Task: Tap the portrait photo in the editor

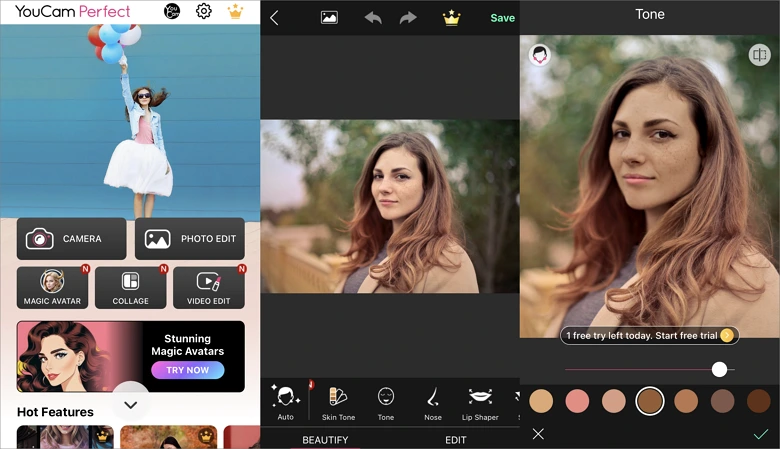Action: (x=390, y=206)
